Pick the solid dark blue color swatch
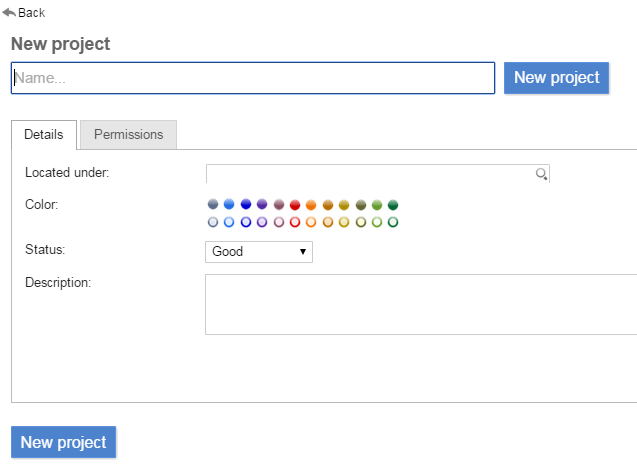637x474 pixels. tap(246, 205)
